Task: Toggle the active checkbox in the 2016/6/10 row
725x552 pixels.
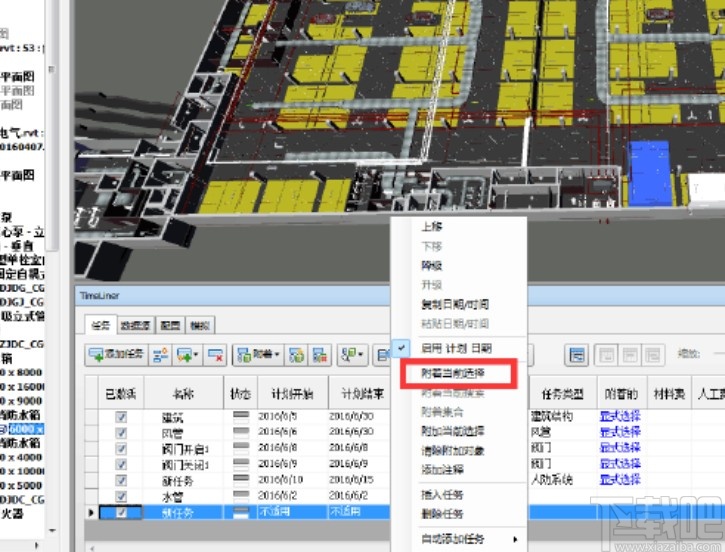Action: 121,480
